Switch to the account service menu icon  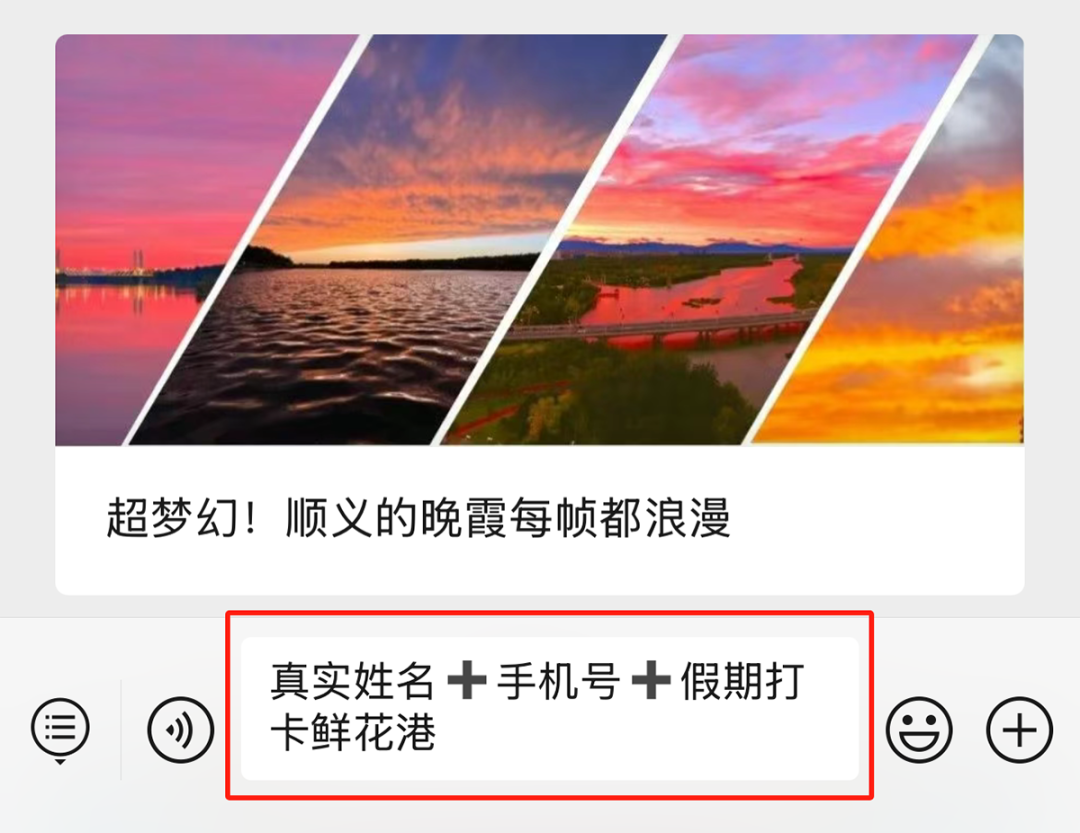point(60,726)
